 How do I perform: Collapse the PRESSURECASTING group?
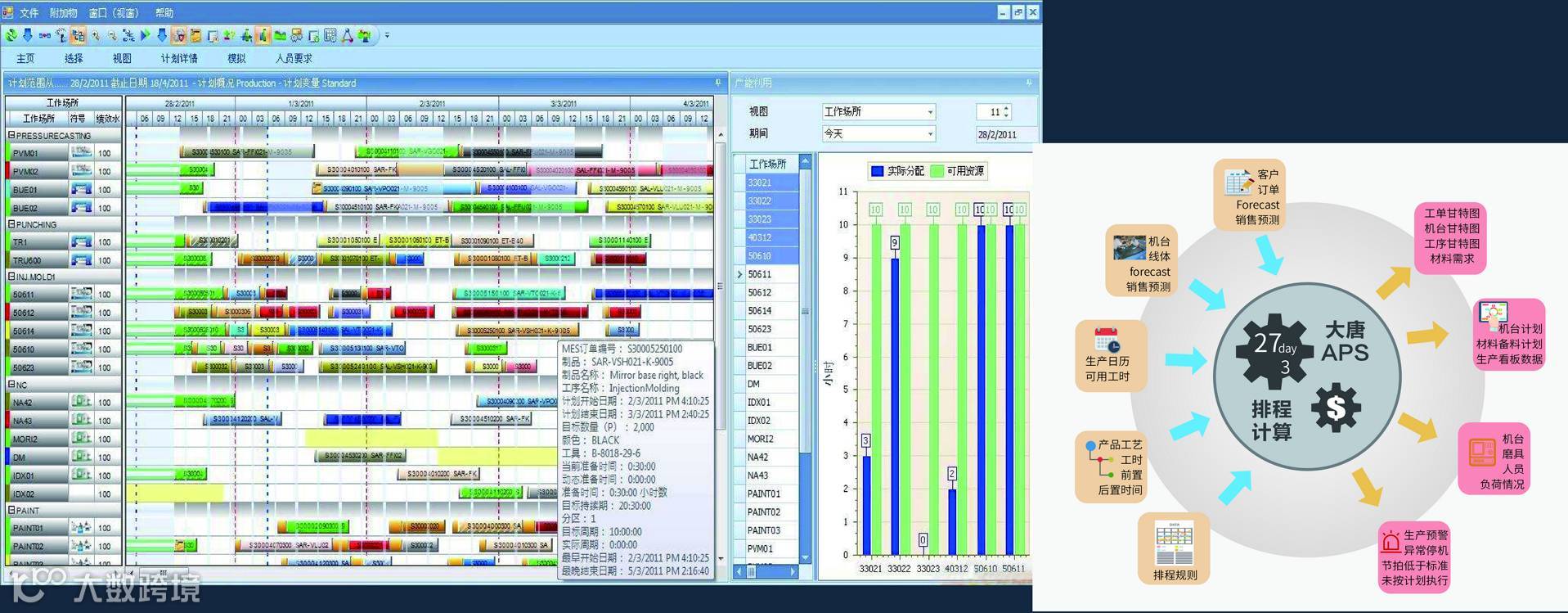click(x=11, y=135)
